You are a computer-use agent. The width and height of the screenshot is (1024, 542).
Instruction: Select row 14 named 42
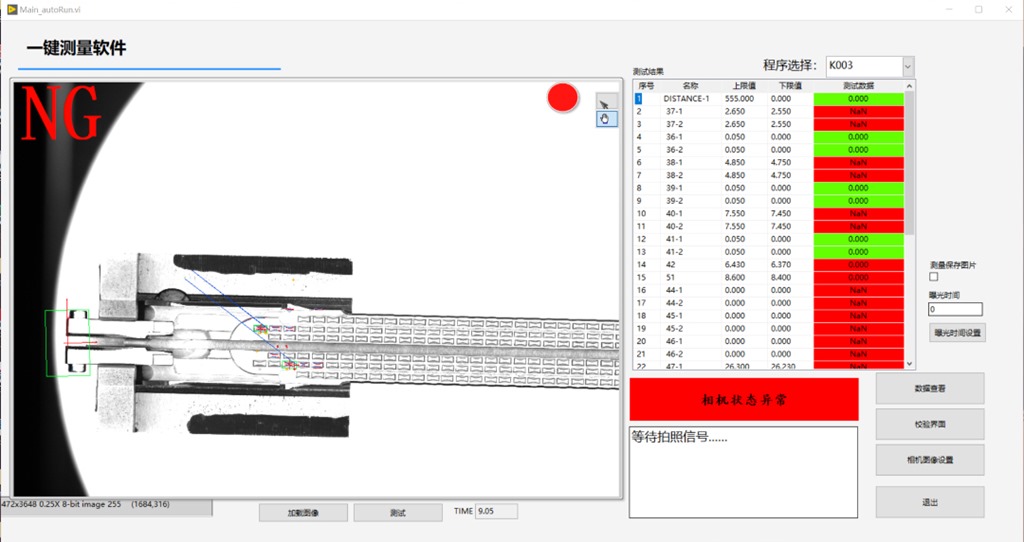coord(671,264)
